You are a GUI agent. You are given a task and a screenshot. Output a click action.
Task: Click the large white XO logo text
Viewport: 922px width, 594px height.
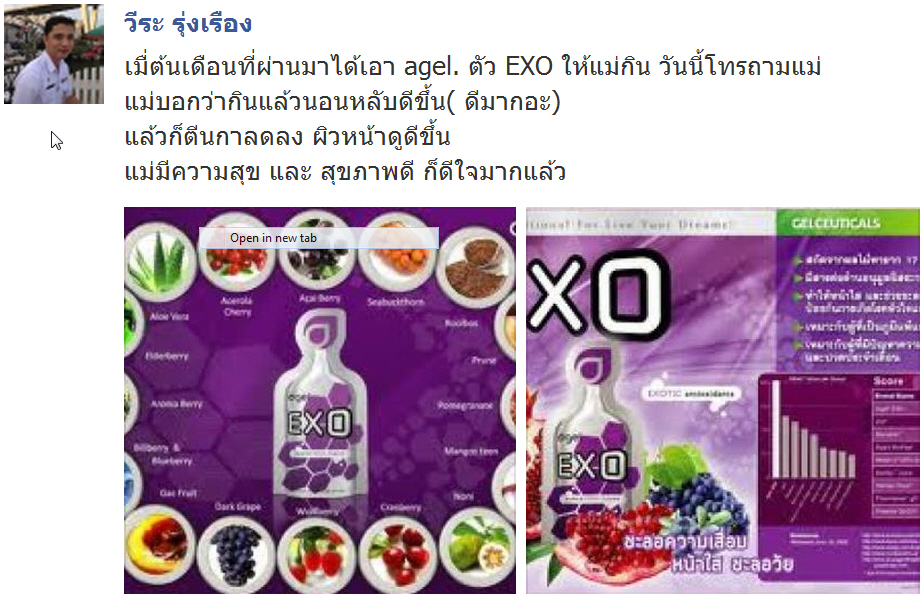599,294
